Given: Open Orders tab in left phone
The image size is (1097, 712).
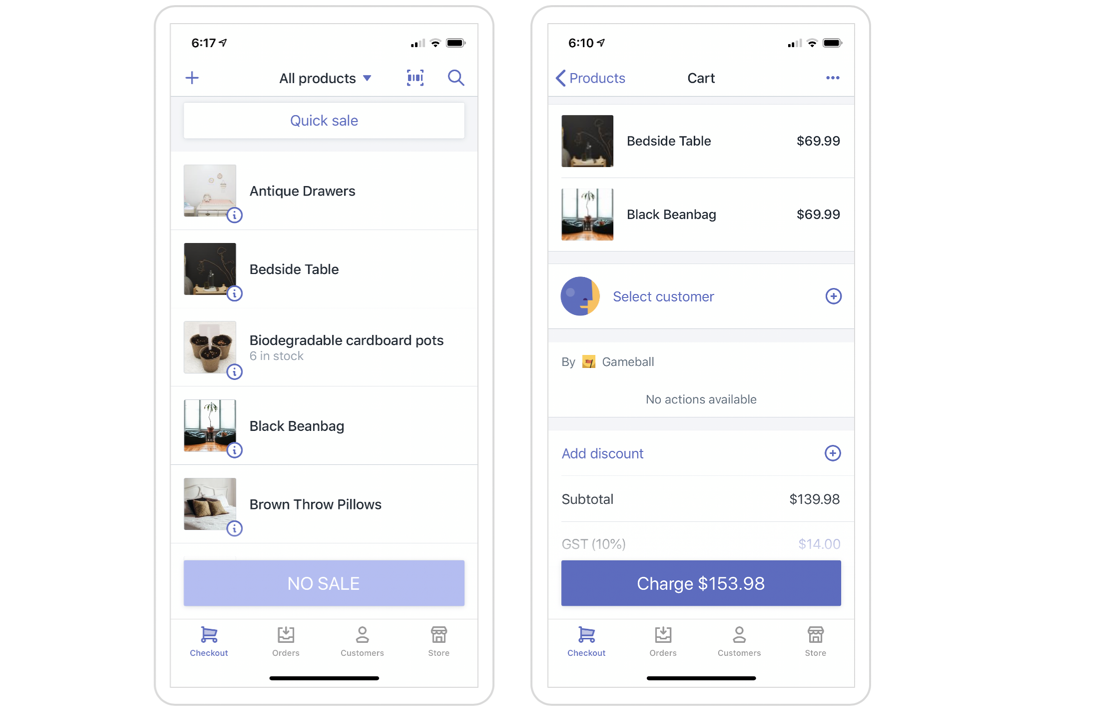Looking at the screenshot, I should pyautogui.click(x=285, y=641).
